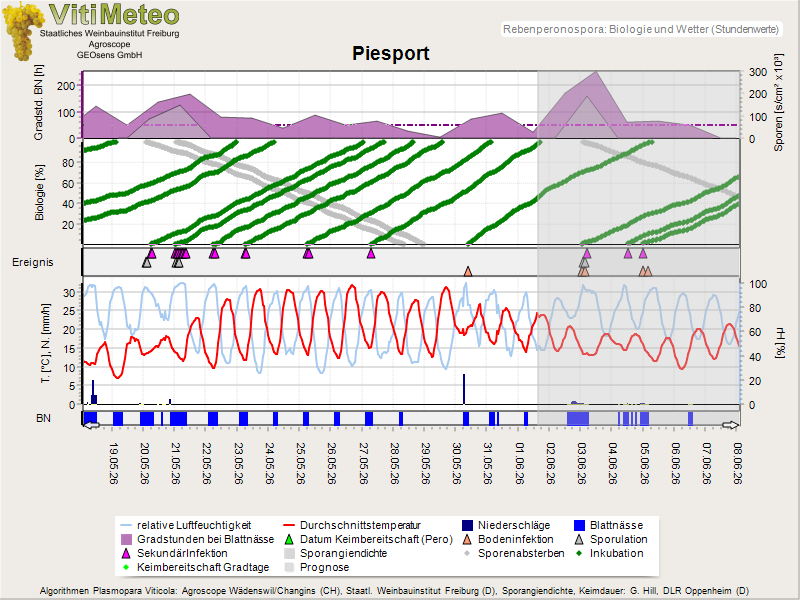Image resolution: width=800 pixels, height=600 pixels.
Task: Click the 'Sporen [s/cm² x 10³]' axis label
Action: (x=778, y=102)
